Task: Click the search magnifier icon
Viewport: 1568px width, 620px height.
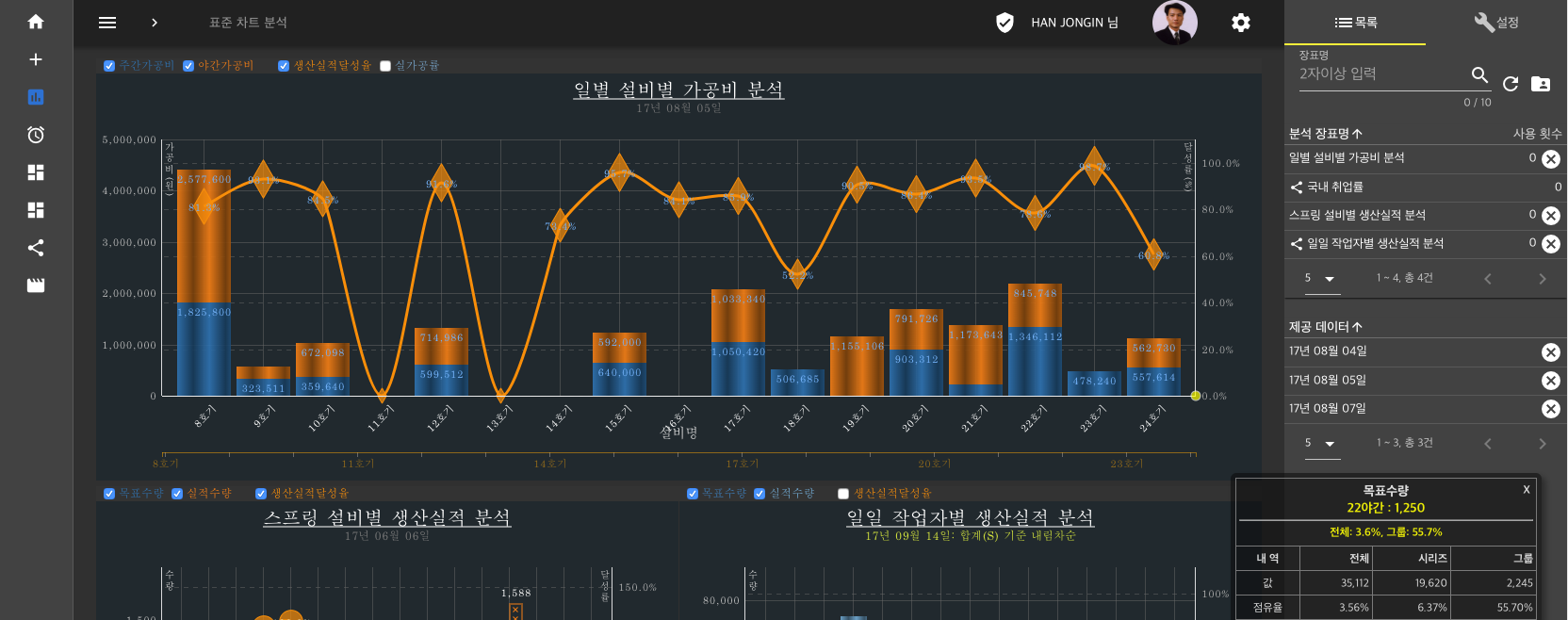Action: pyautogui.click(x=1479, y=74)
